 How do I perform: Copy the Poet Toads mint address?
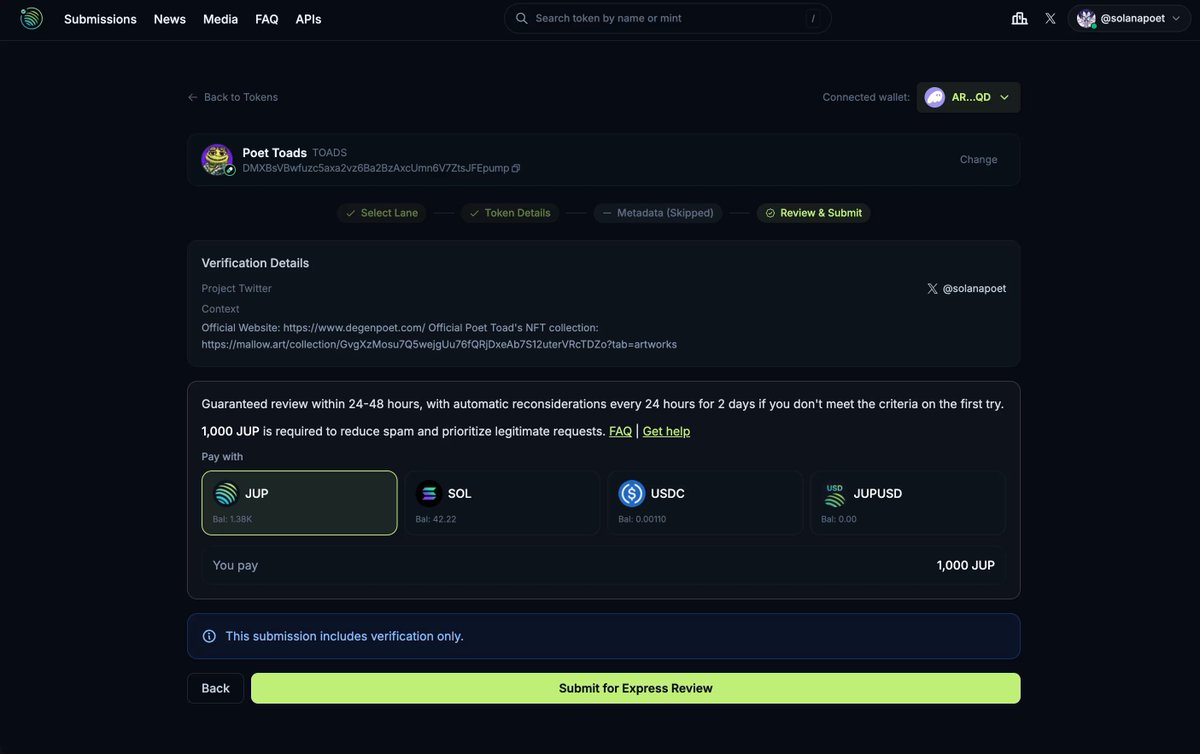tap(516, 168)
